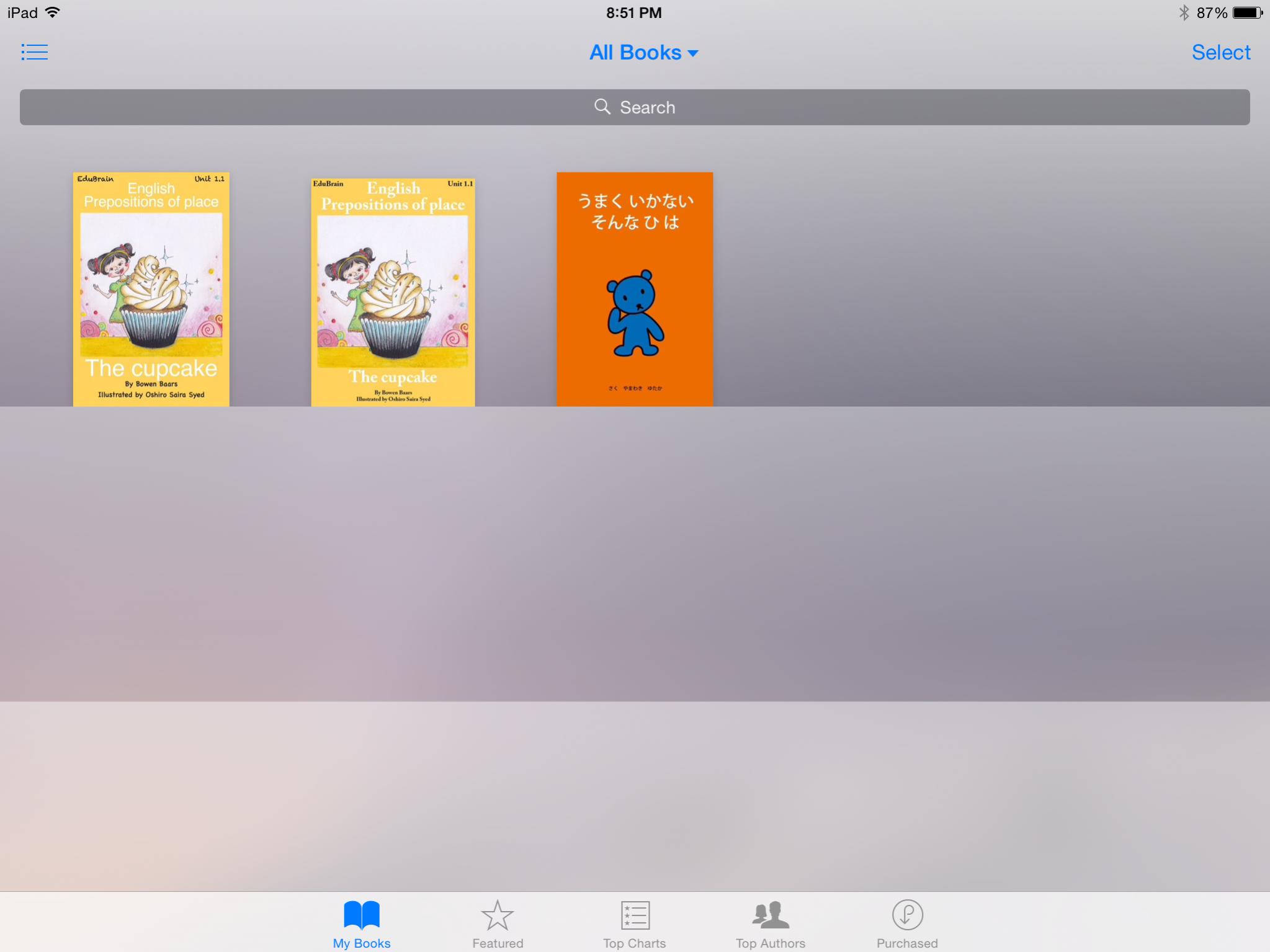
Task: Tap the Wi-Fi status icon
Action: click(x=53, y=12)
